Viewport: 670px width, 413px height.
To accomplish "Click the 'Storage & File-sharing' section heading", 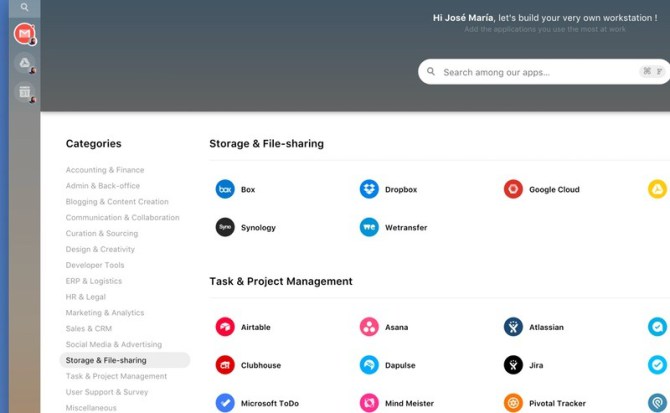I will coord(266,144).
